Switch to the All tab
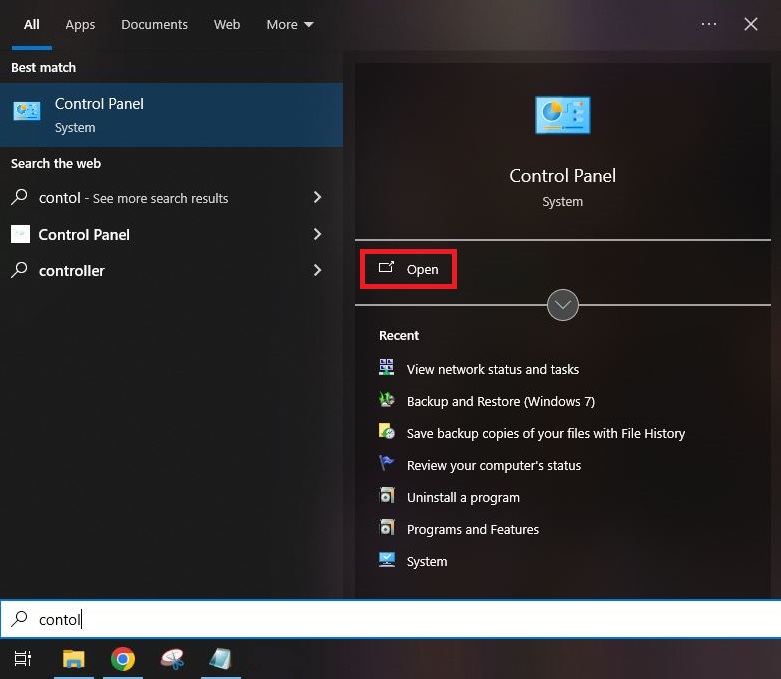Image resolution: width=781 pixels, height=679 pixels. pos(31,24)
